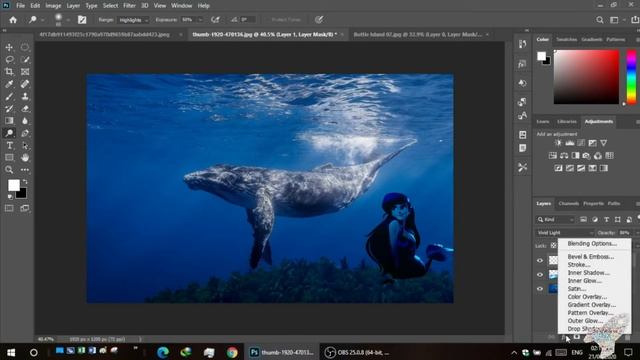
Task: Add a Levels adjustment
Action: coord(569,143)
